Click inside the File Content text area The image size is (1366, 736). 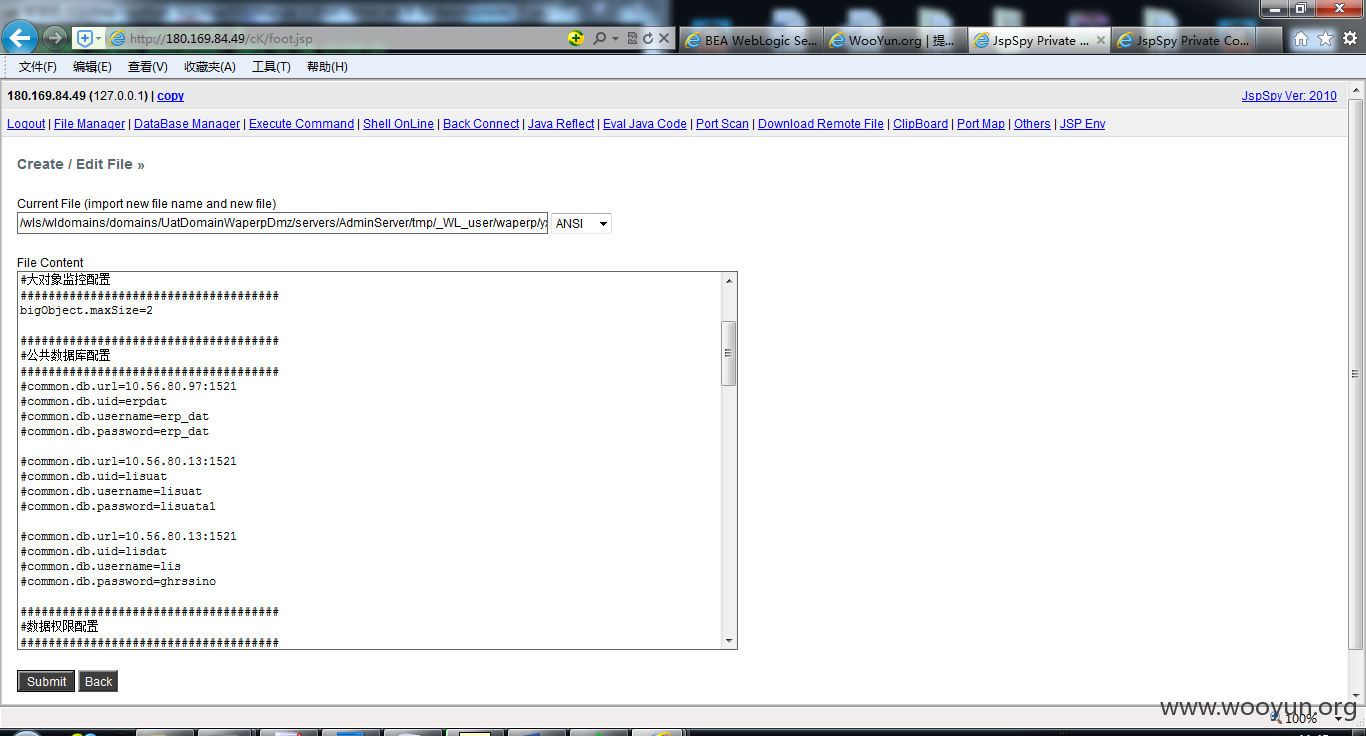(369, 460)
